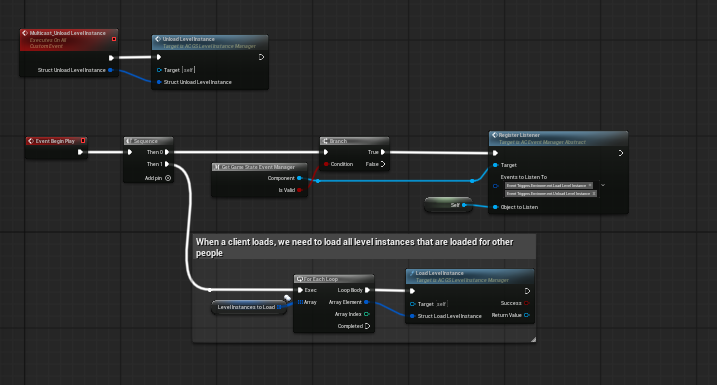Click the Object to Listen pin
Image resolution: width=717 pixels, height=385 pixels.
(495, 207)
